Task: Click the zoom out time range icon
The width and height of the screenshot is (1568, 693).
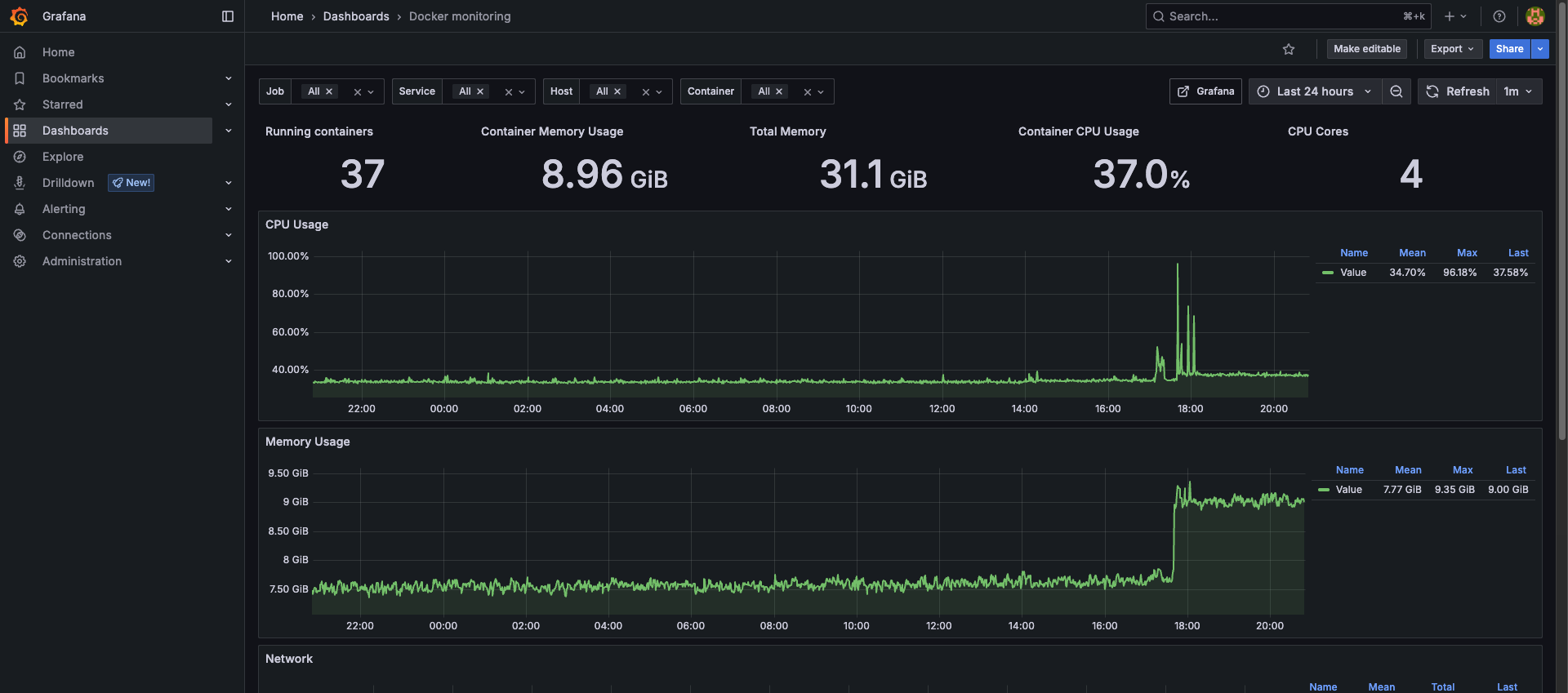Action: [1396, 91]
